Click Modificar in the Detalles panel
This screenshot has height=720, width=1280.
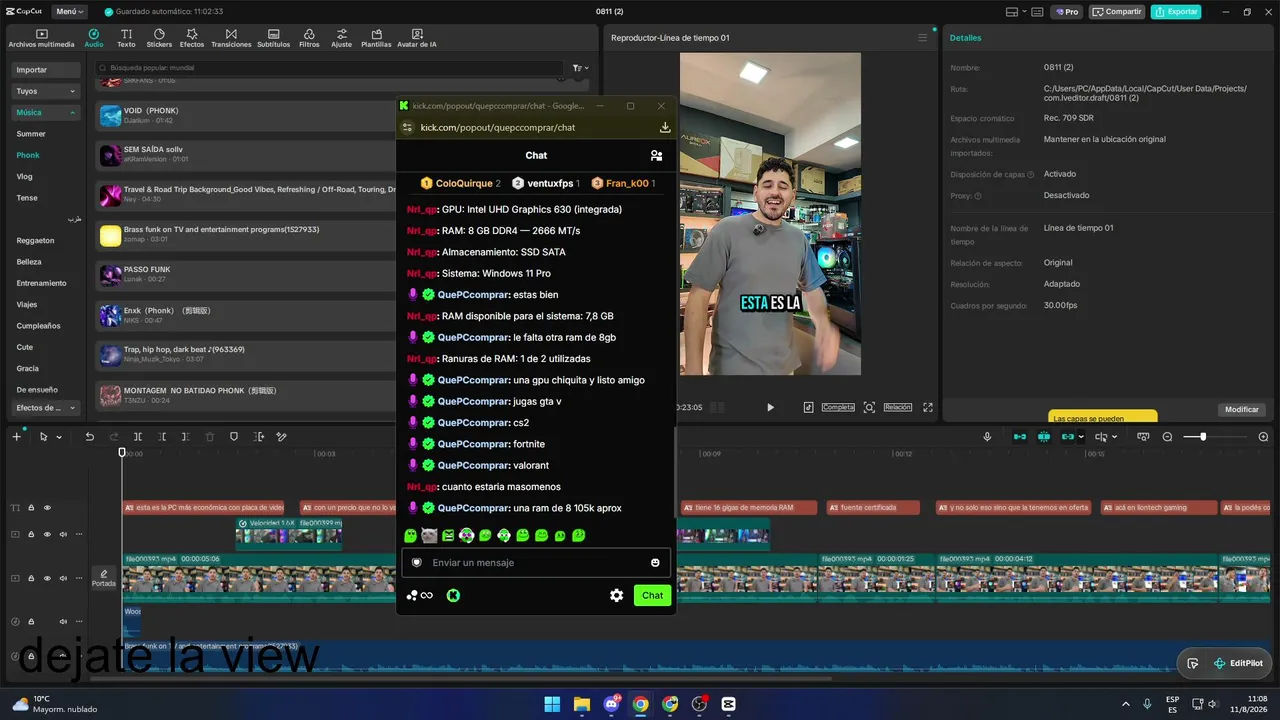click(1242, 410)
